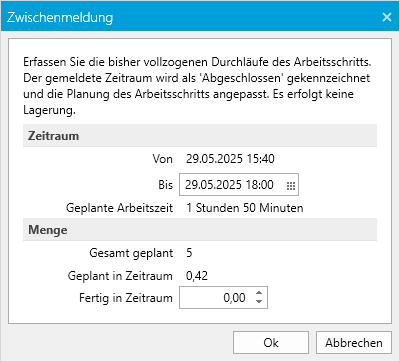
Task: Confirm the dialog with Ok
Action: tap(271, 342)
